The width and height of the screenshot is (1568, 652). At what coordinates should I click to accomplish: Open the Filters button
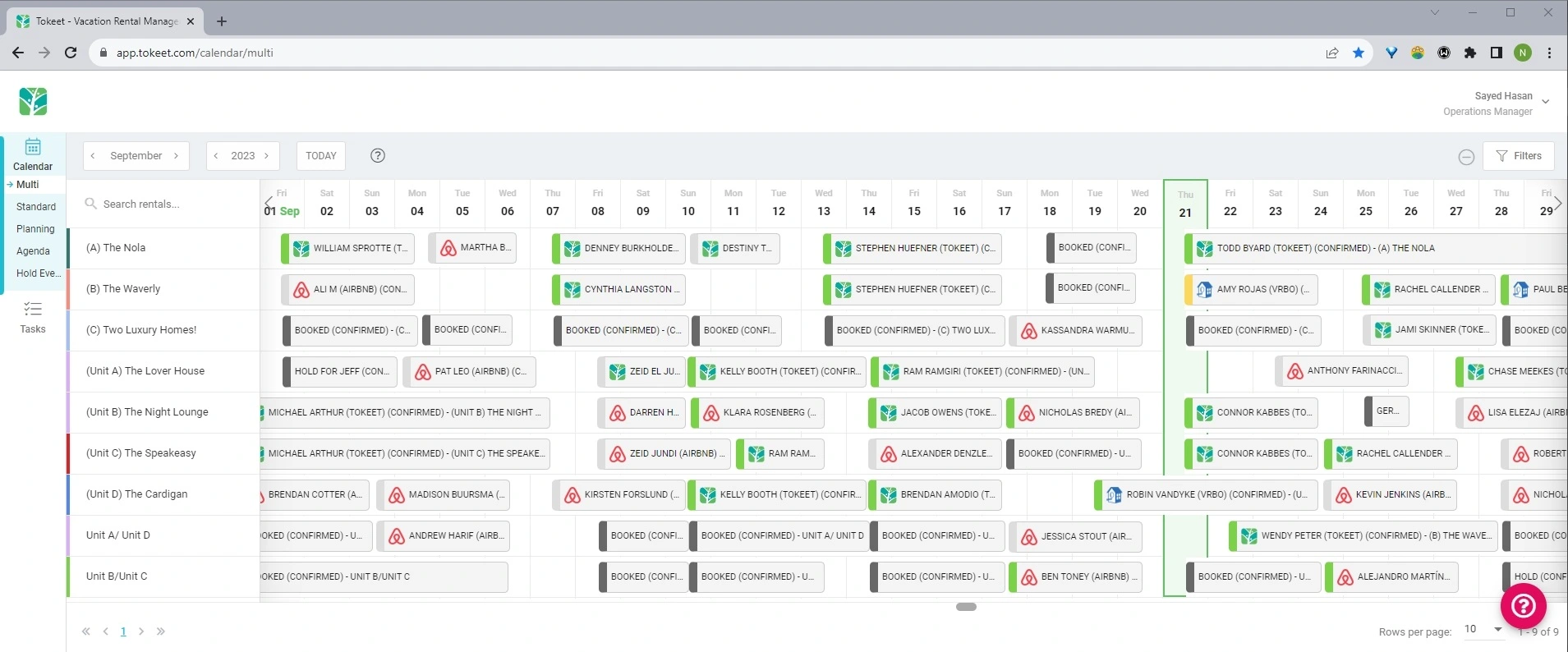(x=1518, y=155)
